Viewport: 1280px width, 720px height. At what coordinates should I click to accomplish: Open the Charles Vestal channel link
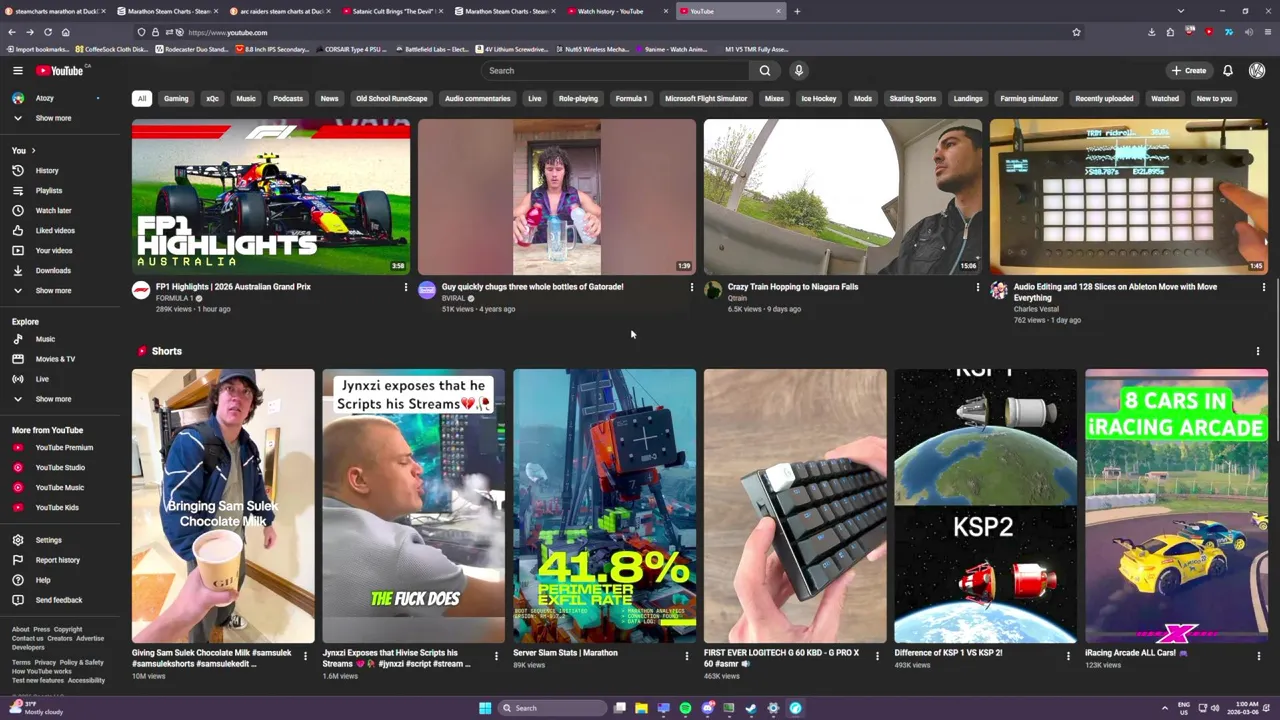[1036, 309]
